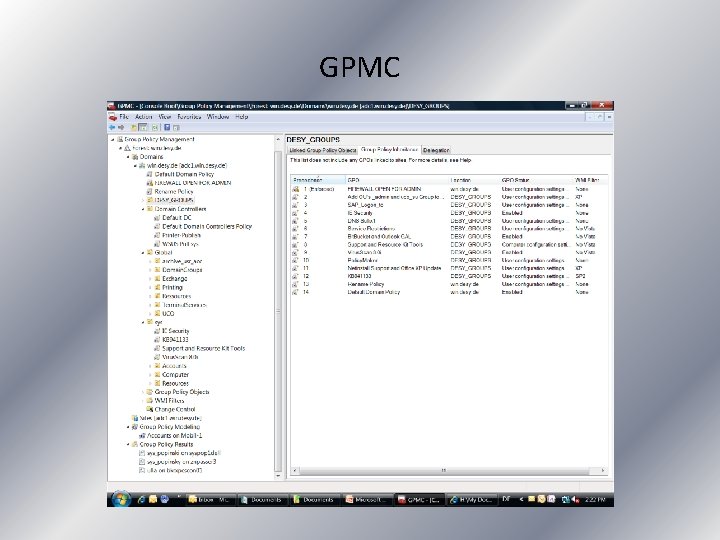Collapse the Domain Controllers OU
720x540 pixels.
[x=143, y=209]
